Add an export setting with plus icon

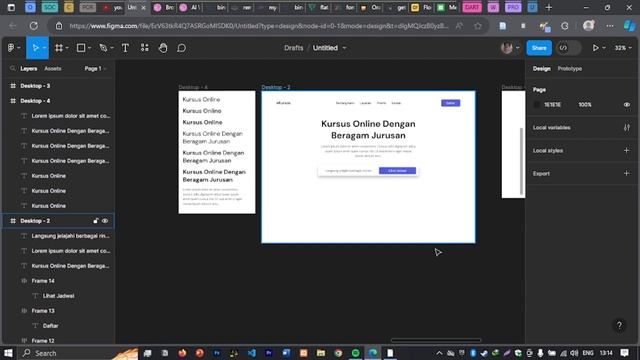[x=627, y=173]
